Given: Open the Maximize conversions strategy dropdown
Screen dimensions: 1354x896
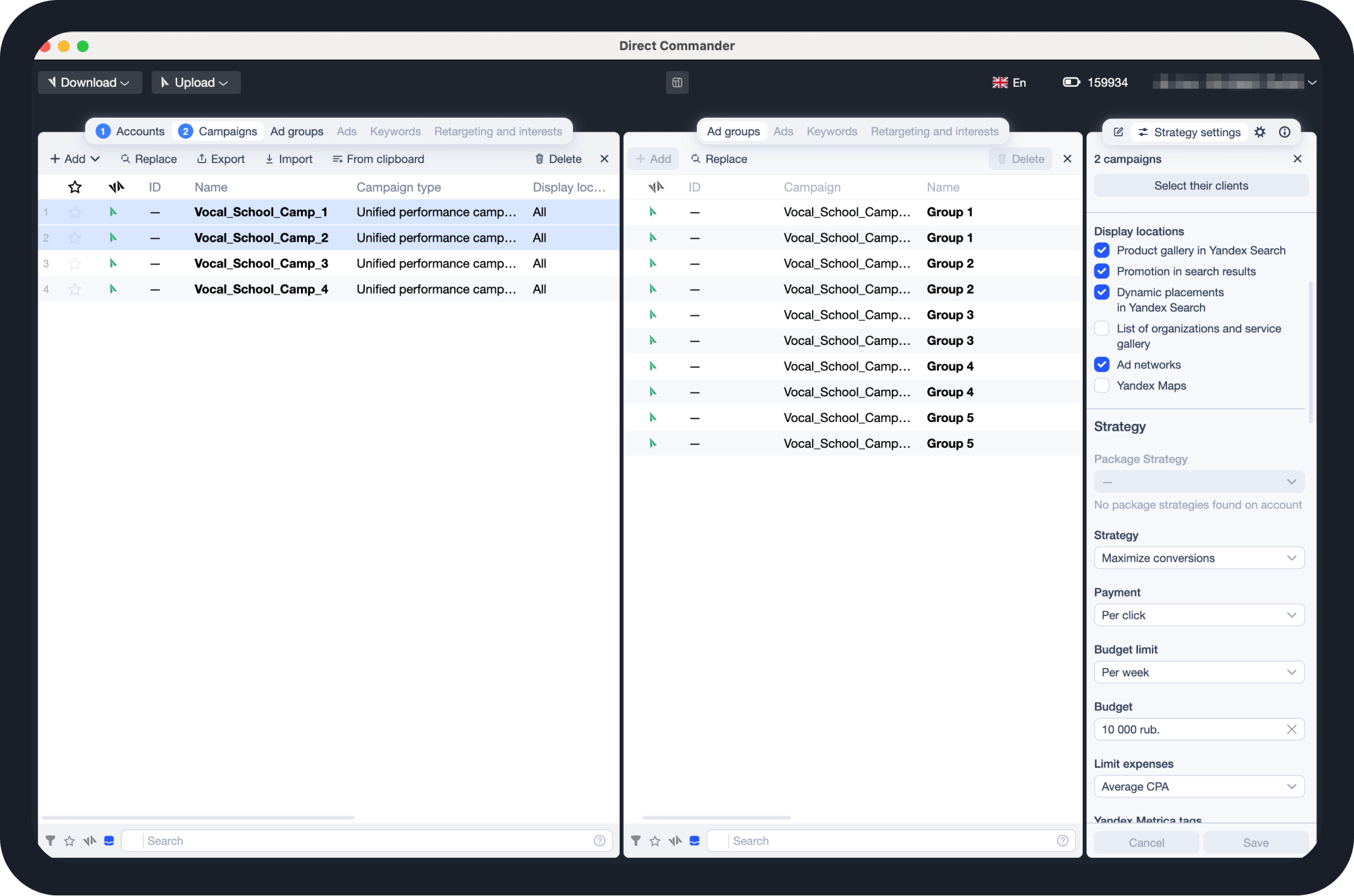Looking at the screenshot, I should coord(1199,558).
